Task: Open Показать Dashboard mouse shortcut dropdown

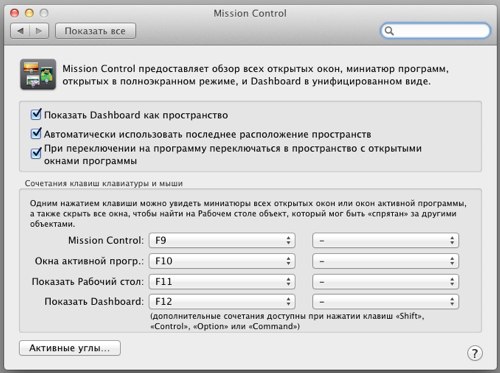Action: coord(385,302)
